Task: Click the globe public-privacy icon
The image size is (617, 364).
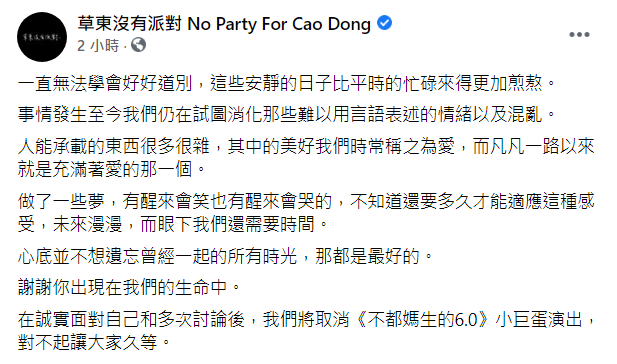Action: [138, 45]
